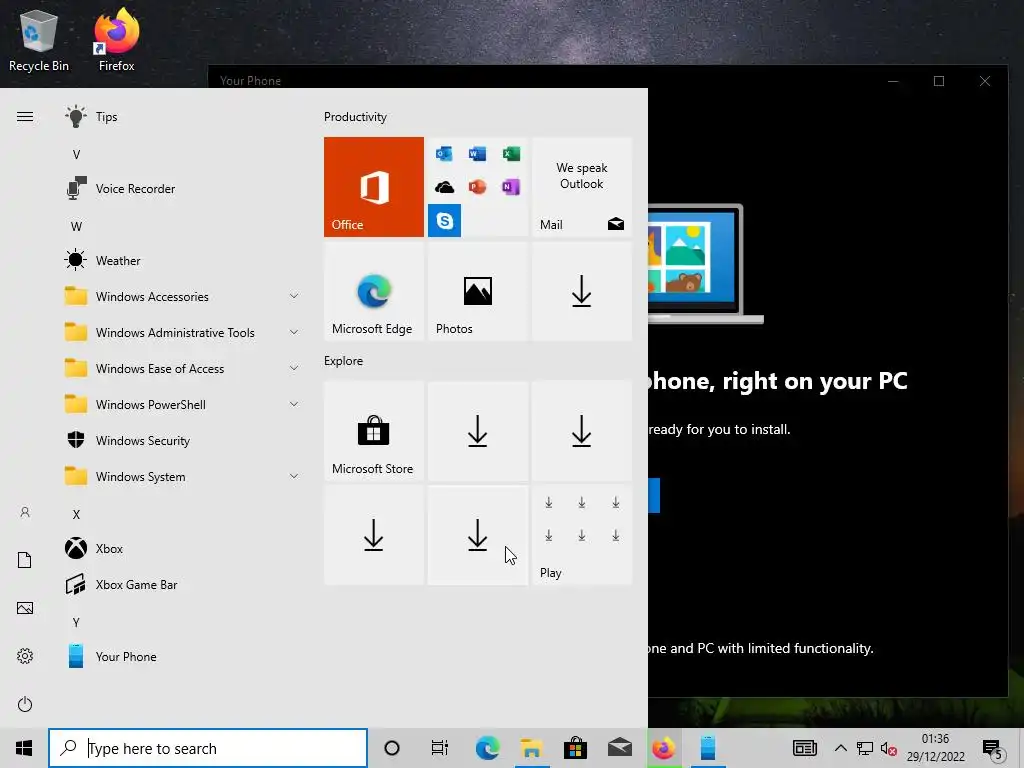Open Pictures from Start sidebar
Image resolution: width=1024 pixels, height=768 pixels.
point(25,608)
